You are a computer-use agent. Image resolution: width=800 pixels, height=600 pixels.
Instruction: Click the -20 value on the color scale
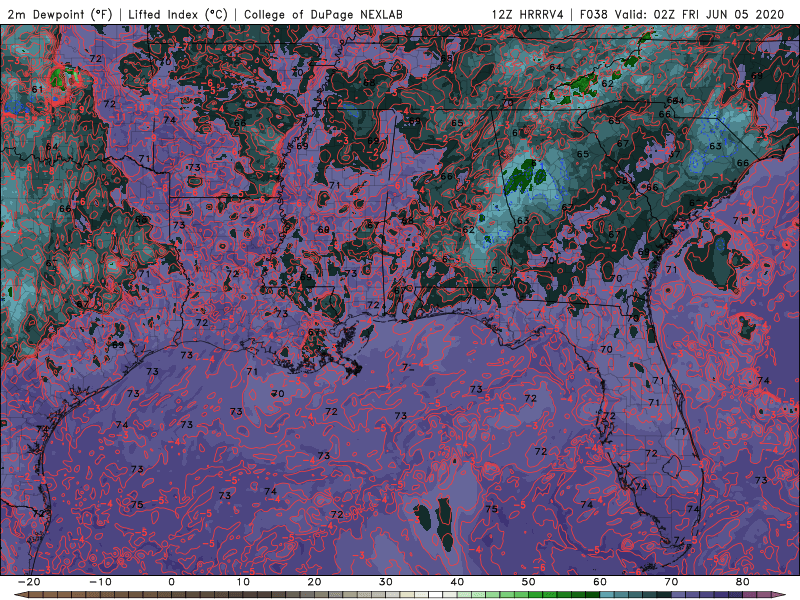click(x=29, y=582)
